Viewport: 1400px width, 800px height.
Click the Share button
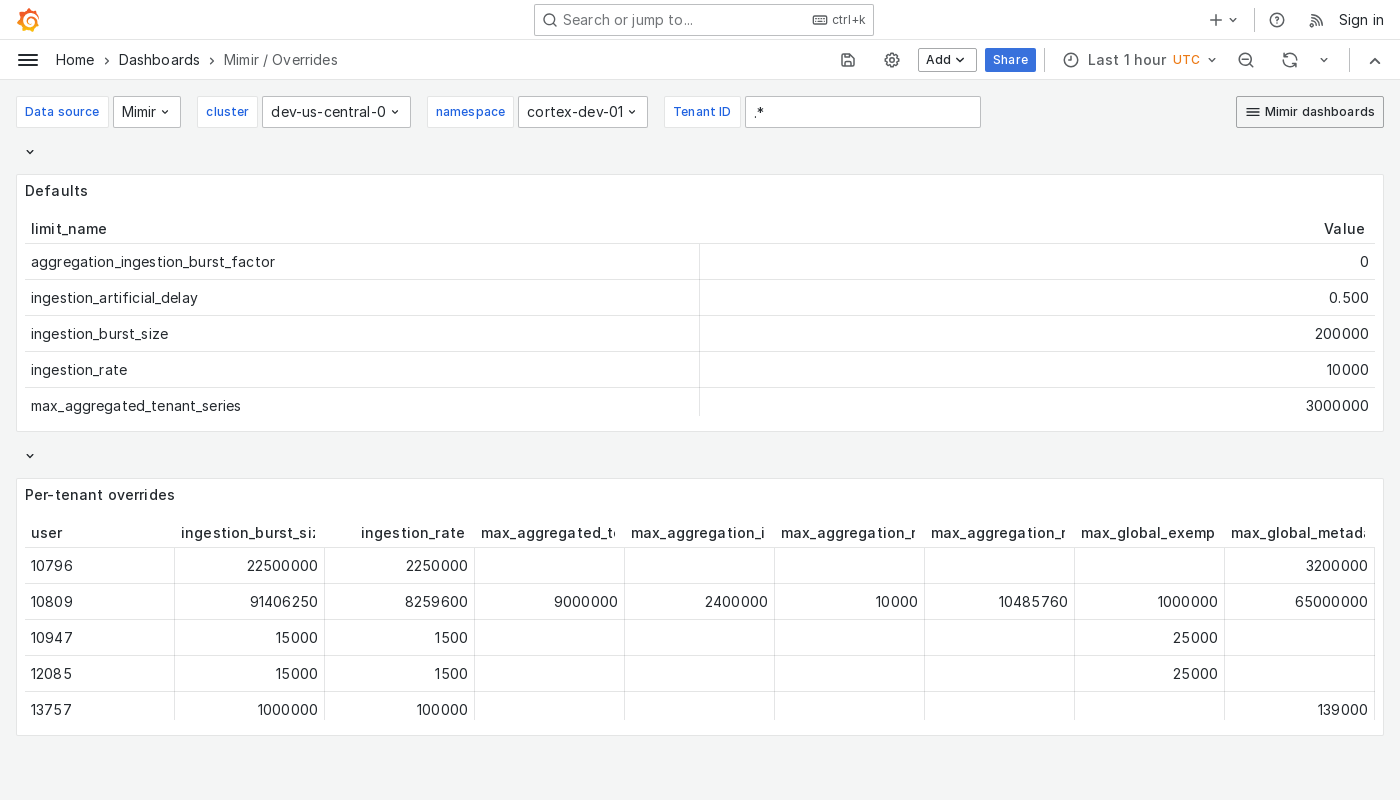[1010, 60]
